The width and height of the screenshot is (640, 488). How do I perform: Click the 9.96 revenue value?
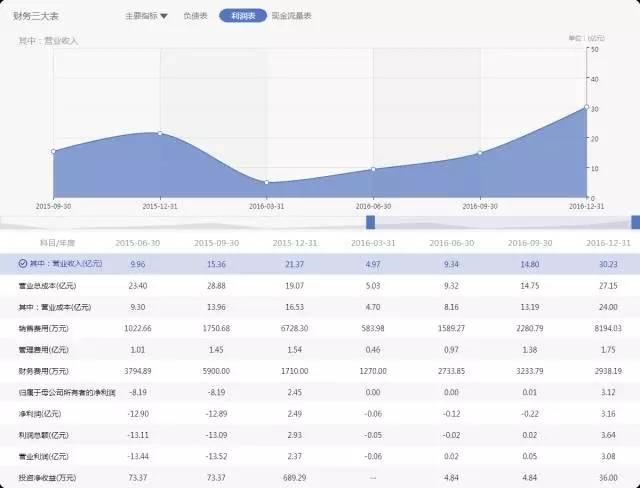click(x=138, y=264)
